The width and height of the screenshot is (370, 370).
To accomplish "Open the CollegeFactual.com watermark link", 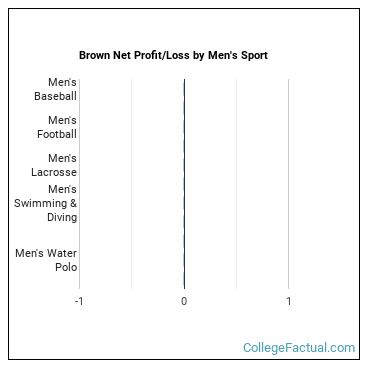I will coord(299,348).
